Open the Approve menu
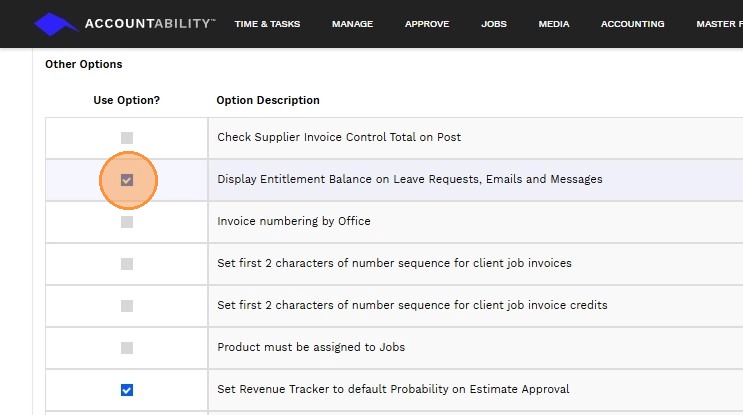This screenshot has width=743, height=415. (427, 24)
